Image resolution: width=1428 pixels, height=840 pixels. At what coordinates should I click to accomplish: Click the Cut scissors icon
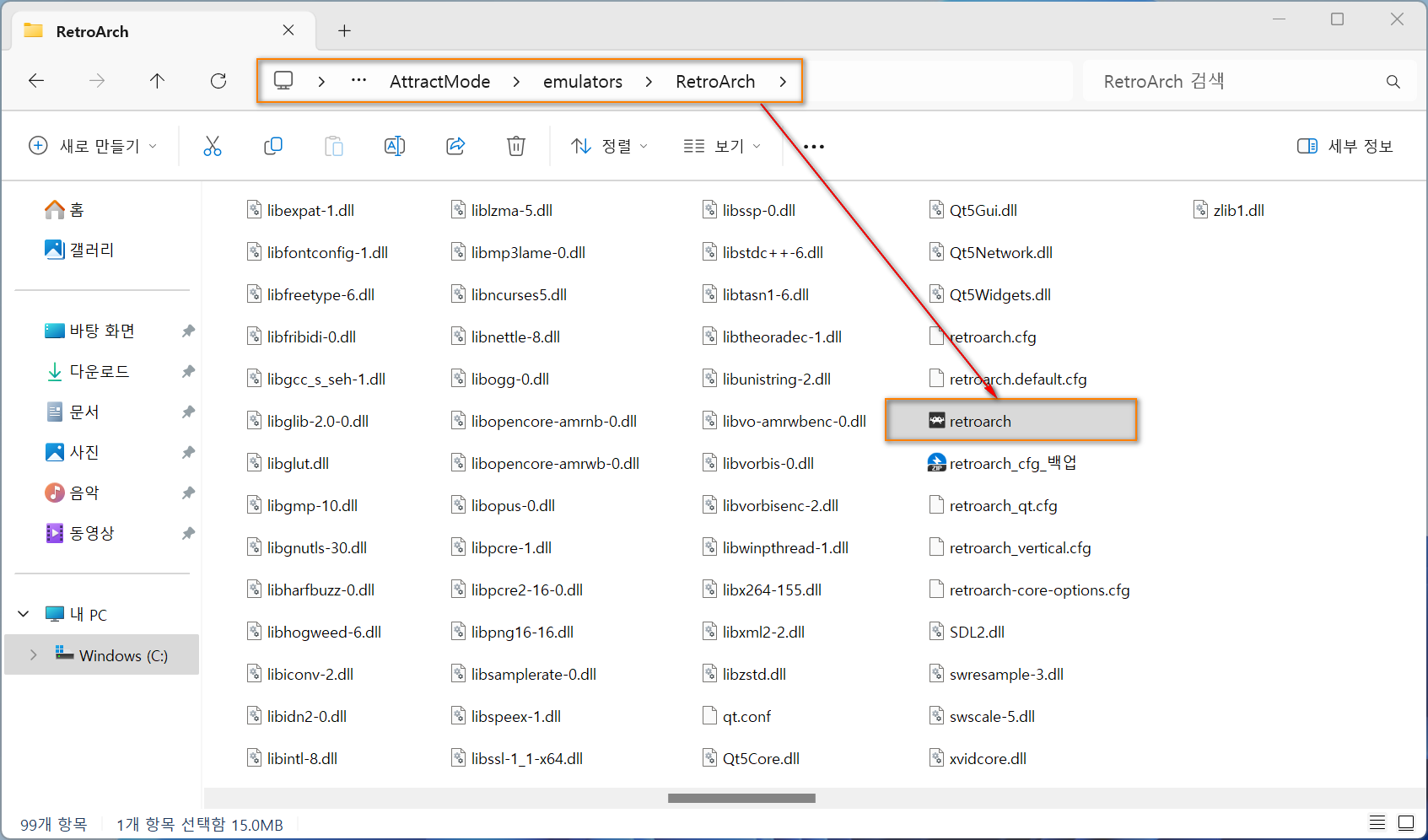point(213,146)
